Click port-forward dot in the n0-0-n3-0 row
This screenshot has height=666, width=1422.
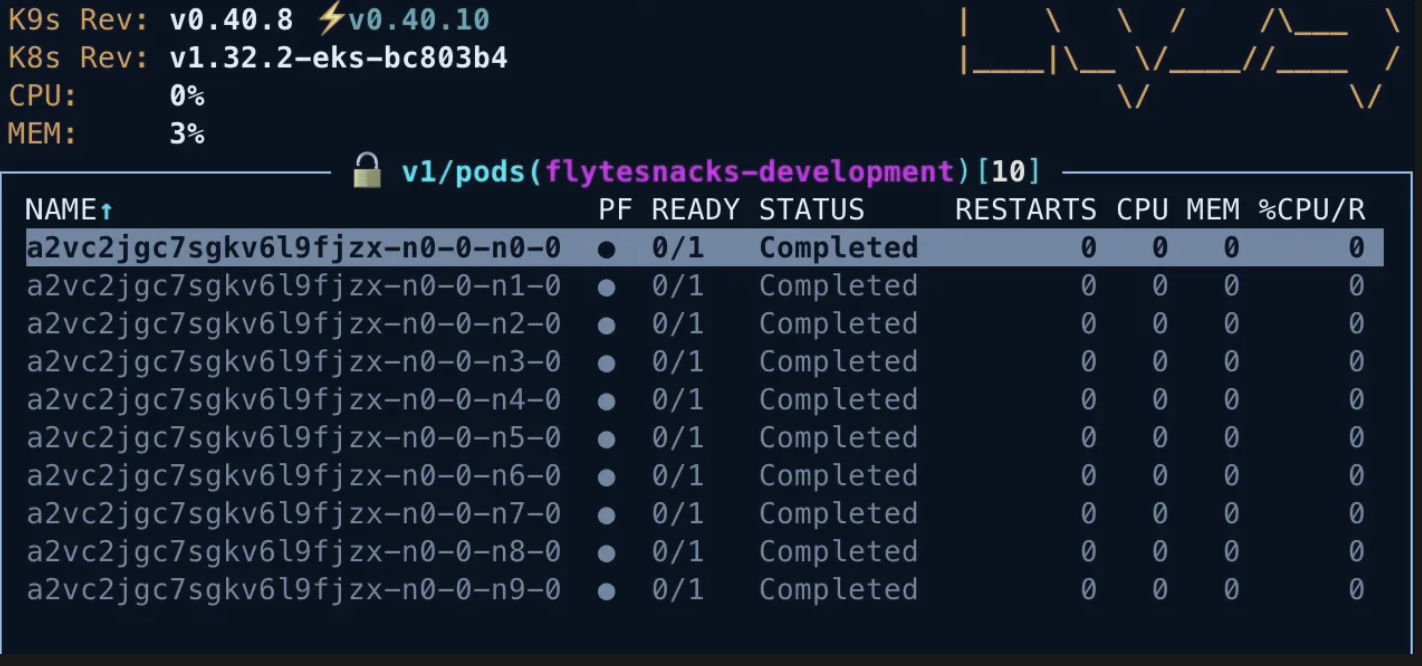(x=606, y=363)
